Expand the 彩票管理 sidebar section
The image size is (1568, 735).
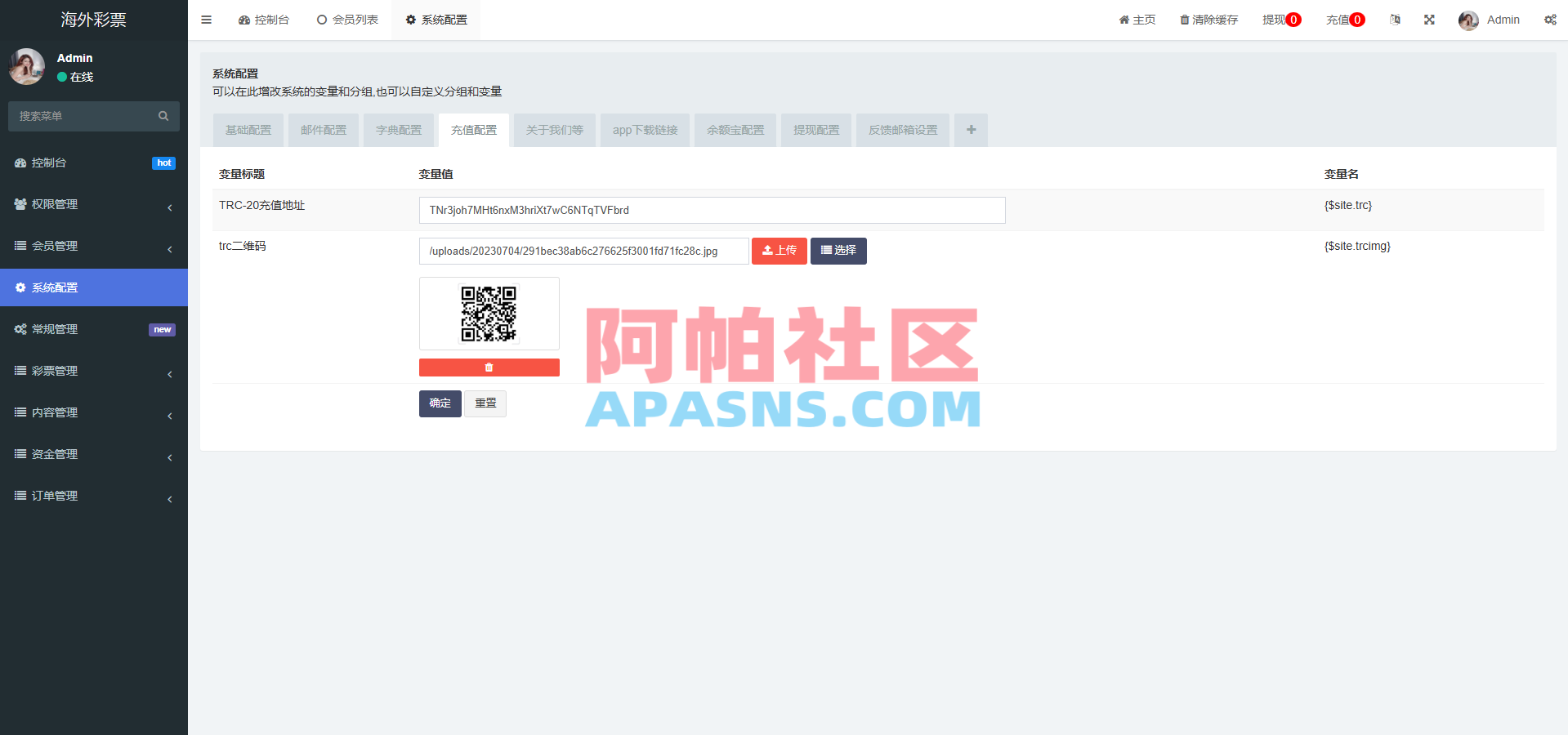point(54,370)
